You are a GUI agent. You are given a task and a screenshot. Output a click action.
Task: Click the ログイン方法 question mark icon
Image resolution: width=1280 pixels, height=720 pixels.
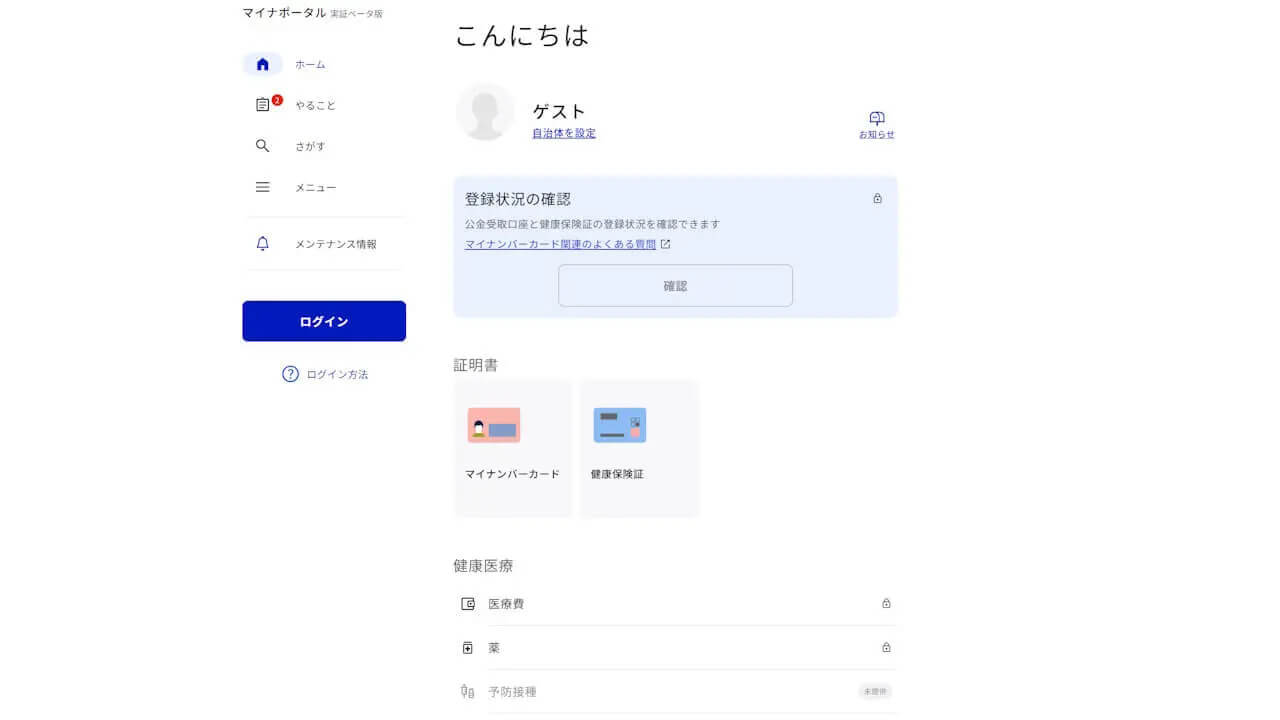click(290, 374)
